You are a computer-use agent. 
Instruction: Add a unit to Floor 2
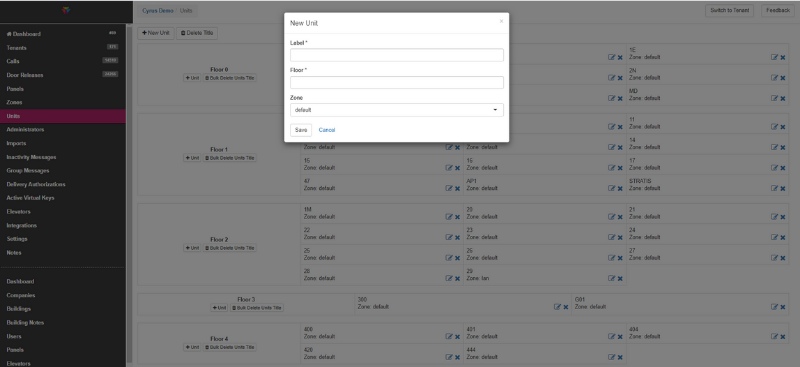pos(192,248)
